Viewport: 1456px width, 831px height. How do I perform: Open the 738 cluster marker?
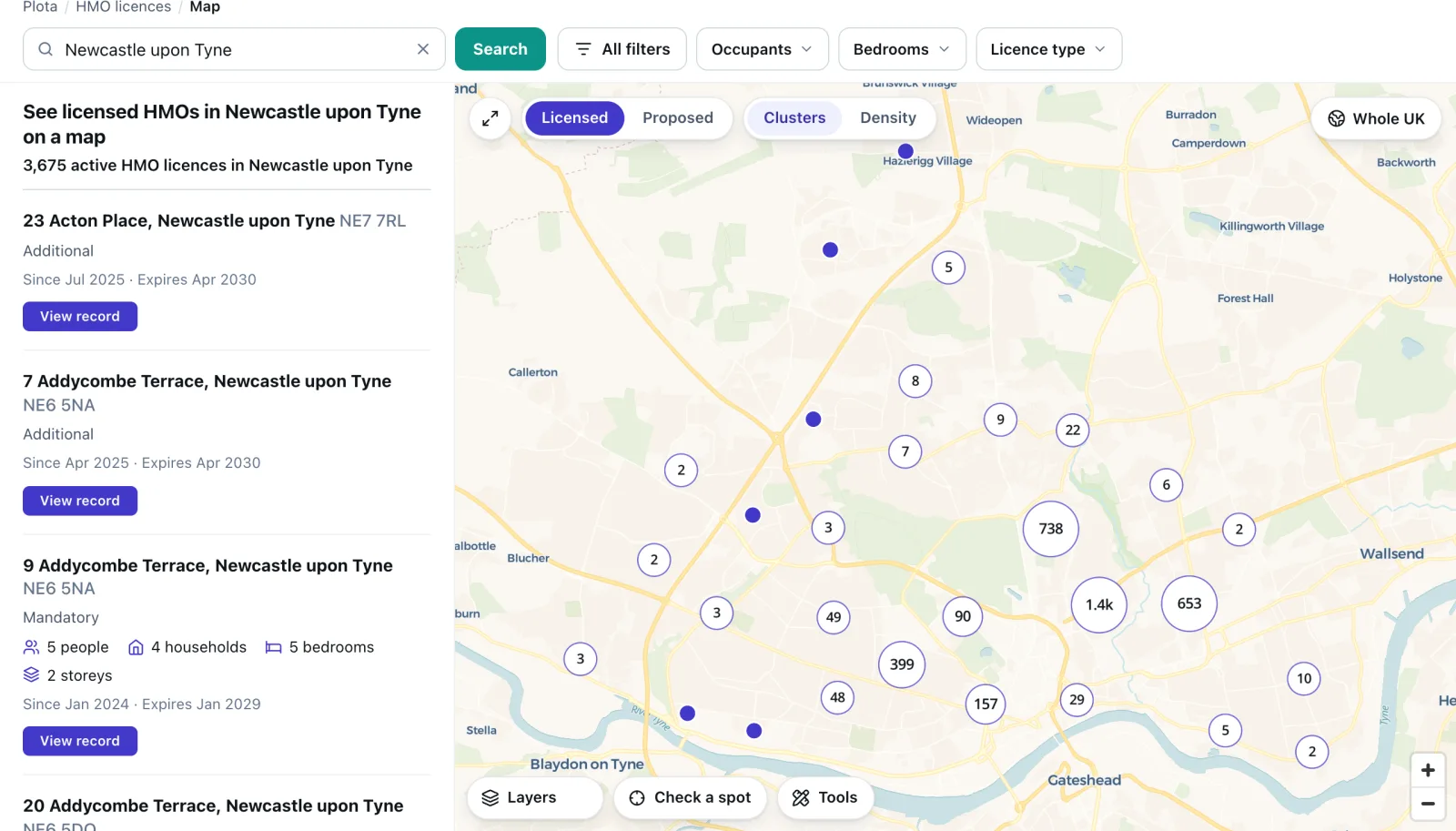tap(1051, 529)
